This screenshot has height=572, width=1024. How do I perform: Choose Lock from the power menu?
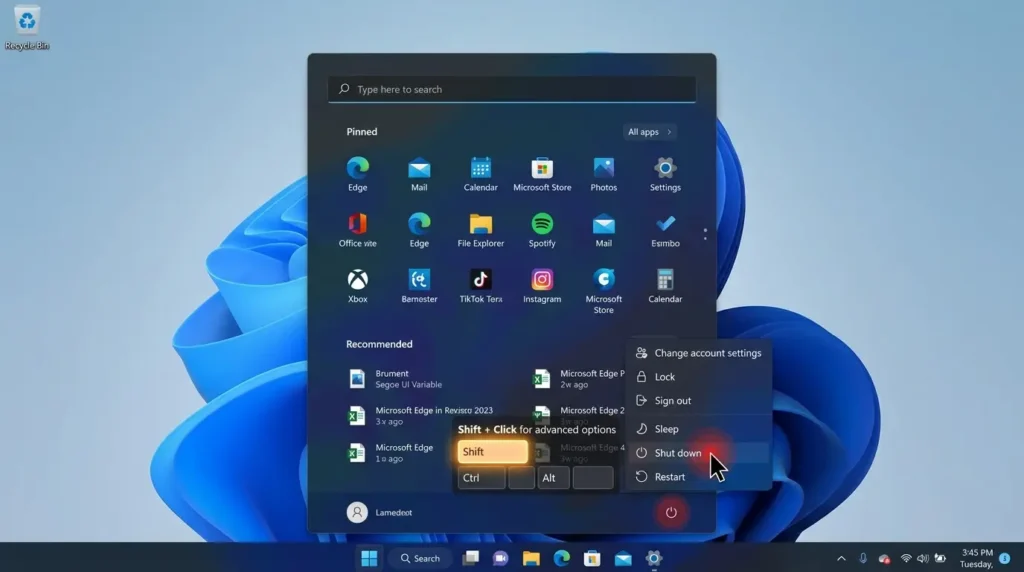click(699, 377)
